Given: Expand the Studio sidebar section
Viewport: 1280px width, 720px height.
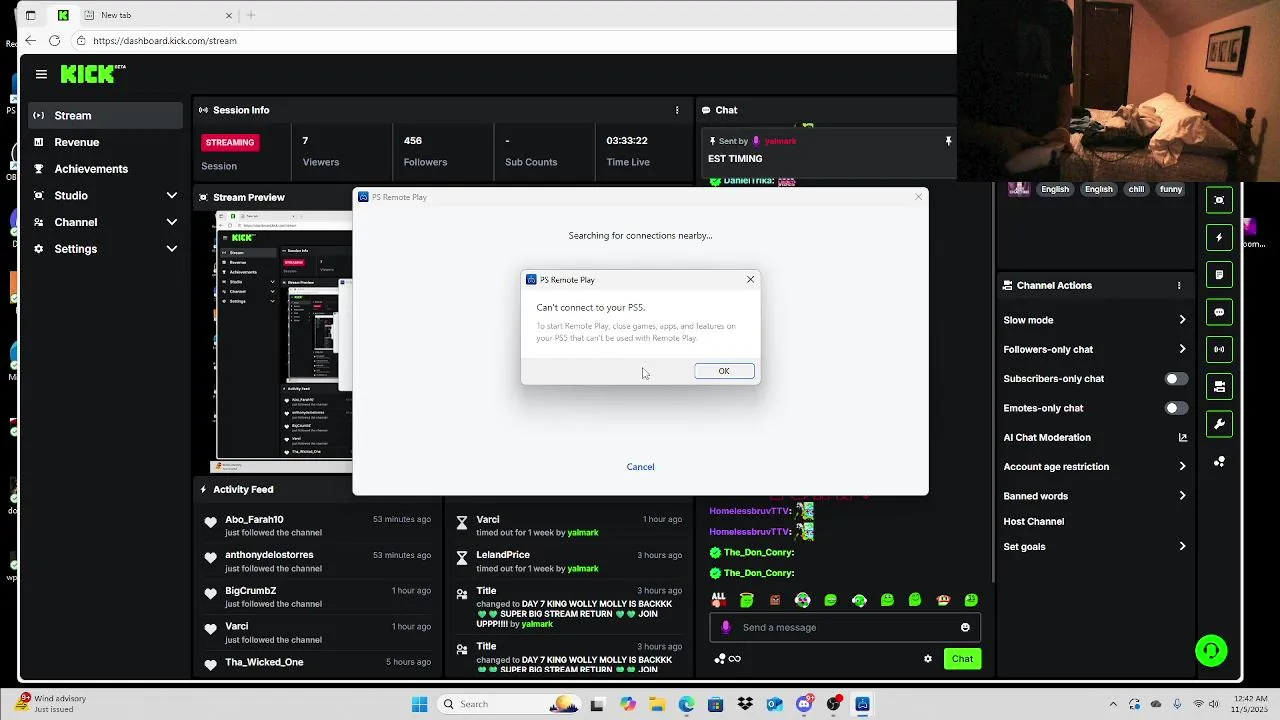Looking at the screenshot, I should point(105,195).
